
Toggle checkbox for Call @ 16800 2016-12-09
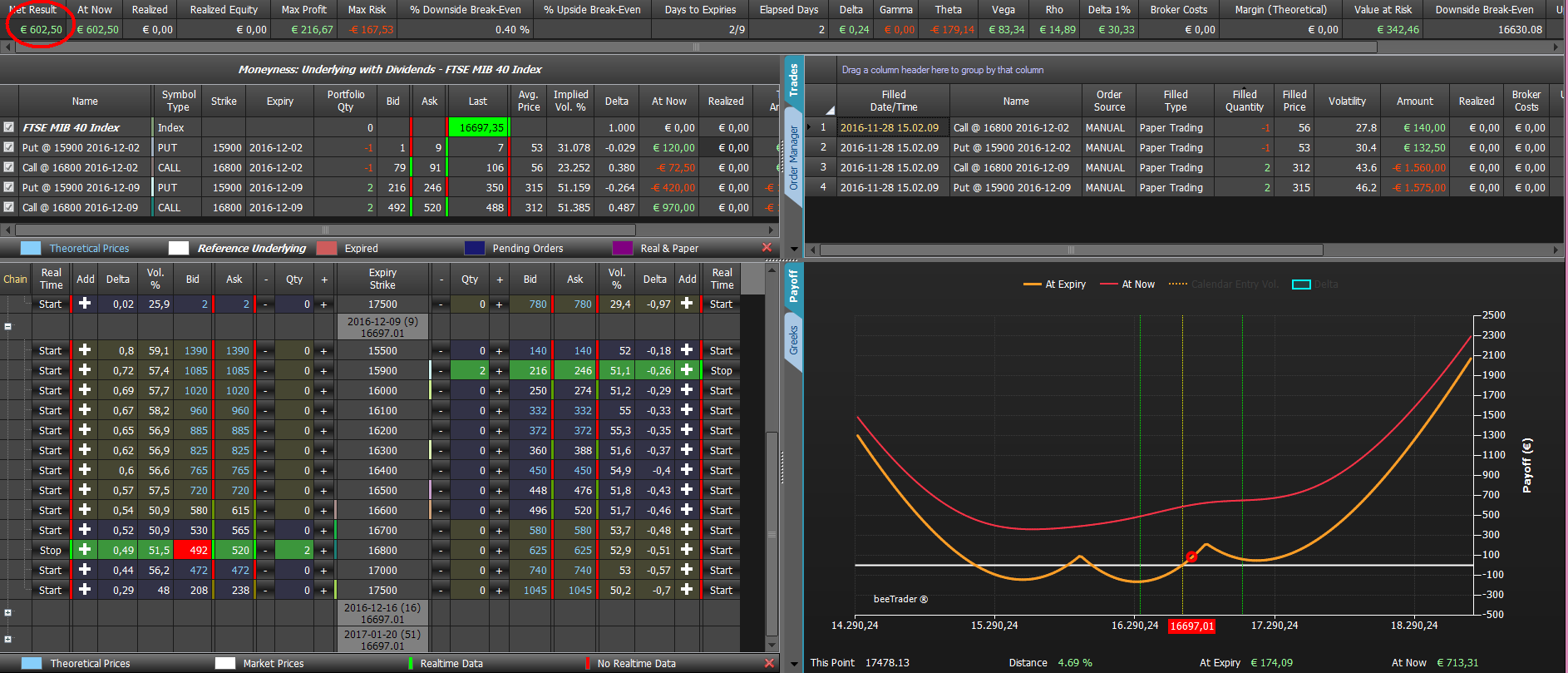pos(8,207)
